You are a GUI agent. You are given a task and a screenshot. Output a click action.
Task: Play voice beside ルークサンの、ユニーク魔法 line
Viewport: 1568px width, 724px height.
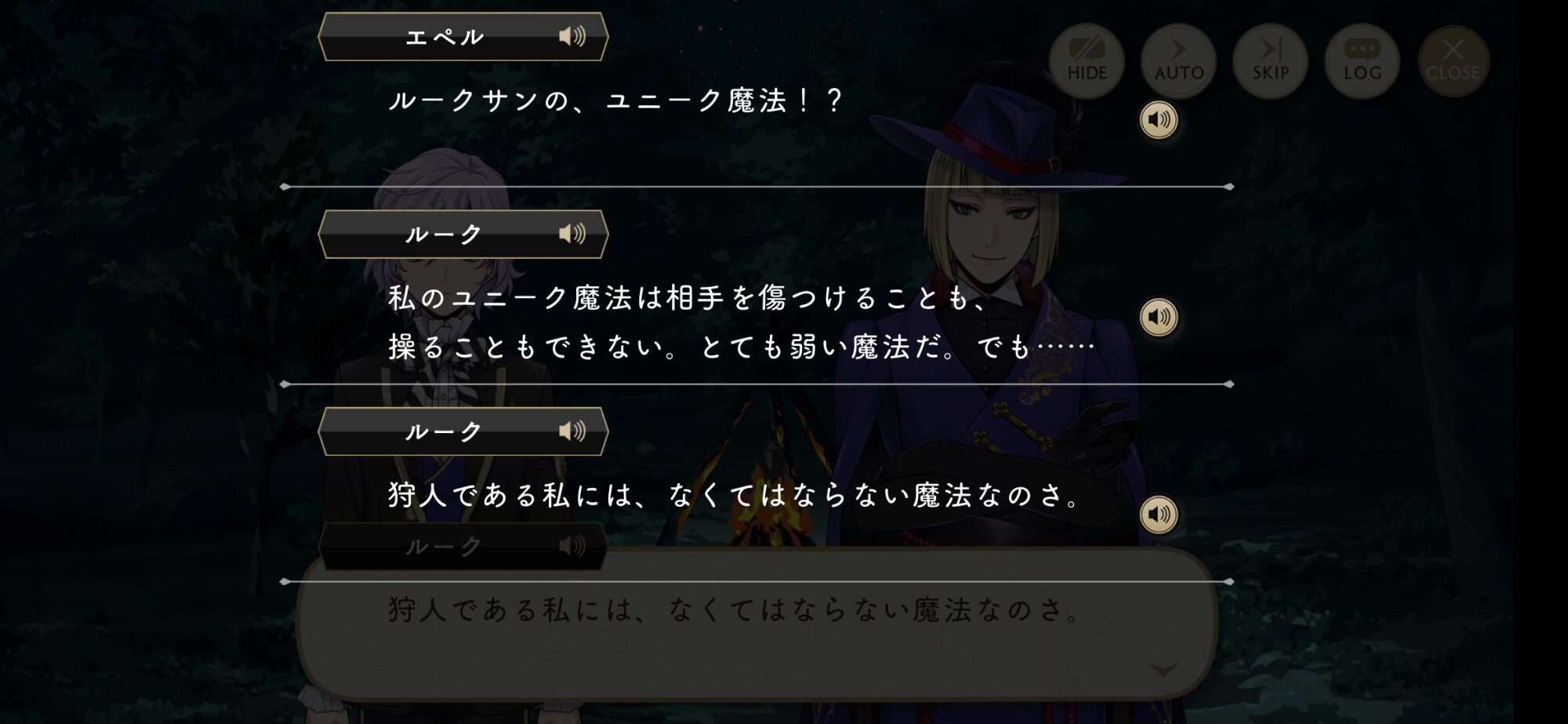coord(1159,120)
